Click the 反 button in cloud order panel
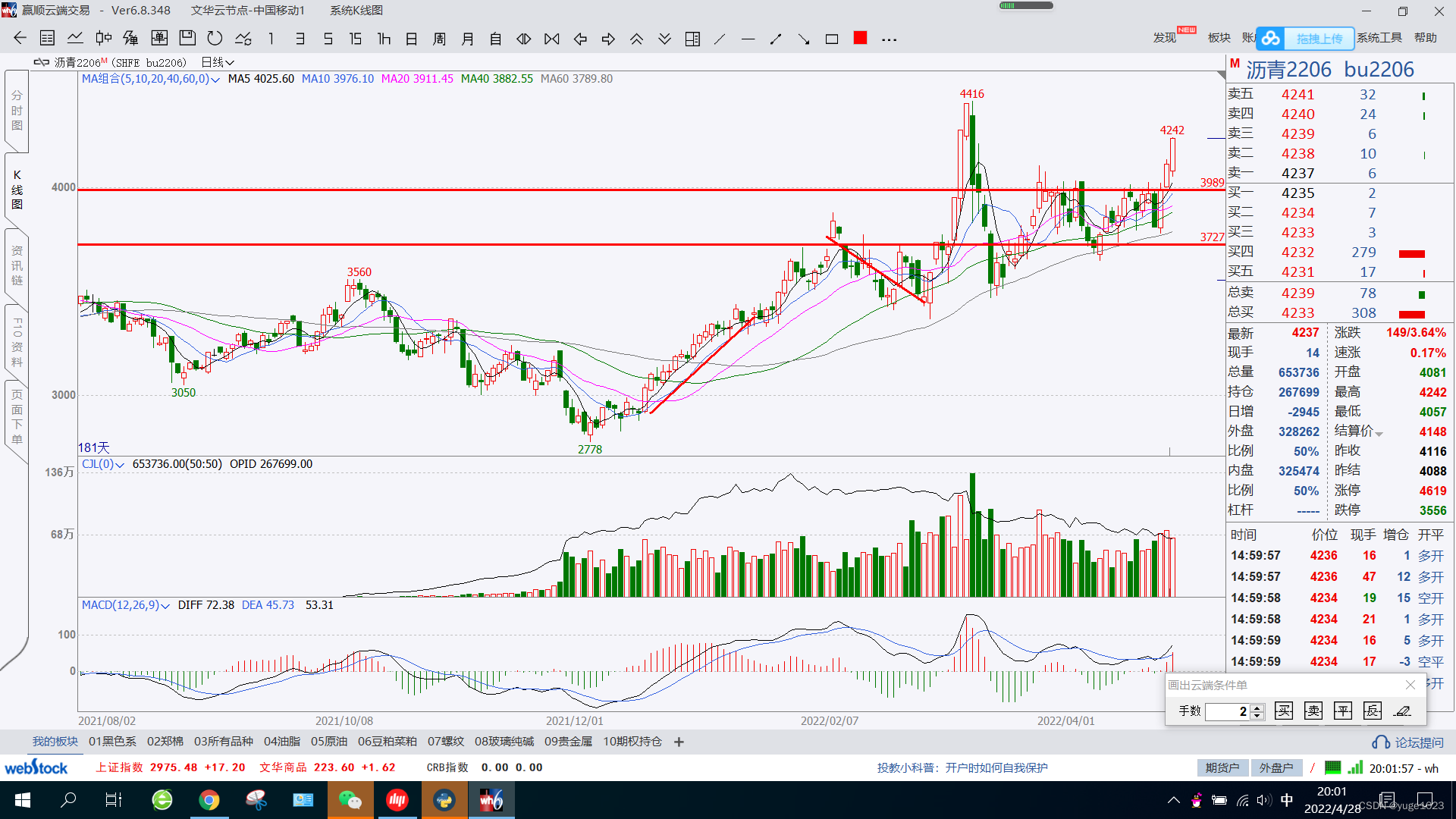The height and width of the screenshot is (819, 1456). 1373,711
